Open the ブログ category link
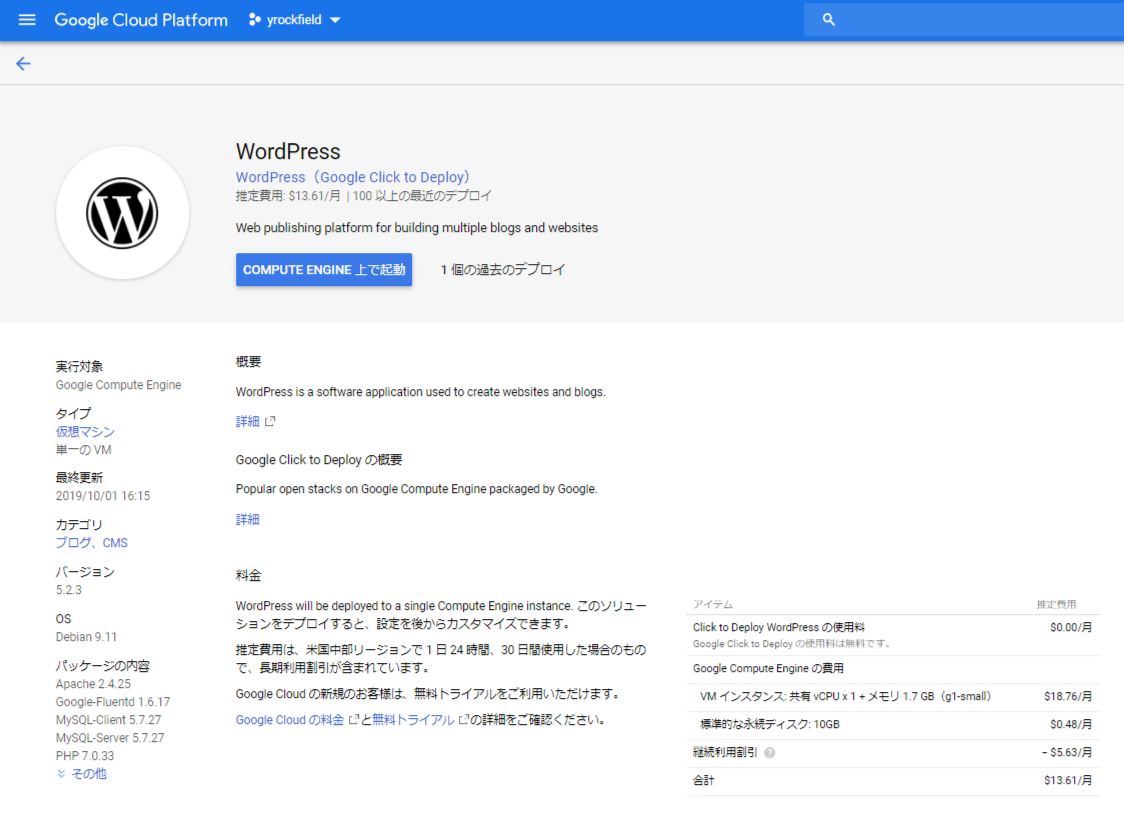Screen dimensions: 1124x821 click(x=74, y=543)
